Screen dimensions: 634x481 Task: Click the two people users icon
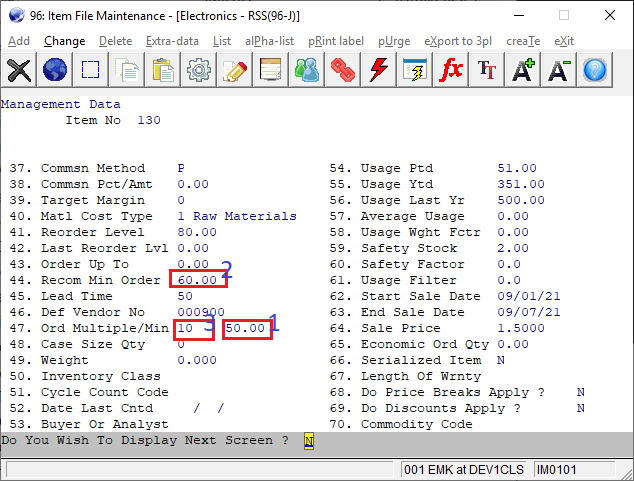tap(307, 70)
